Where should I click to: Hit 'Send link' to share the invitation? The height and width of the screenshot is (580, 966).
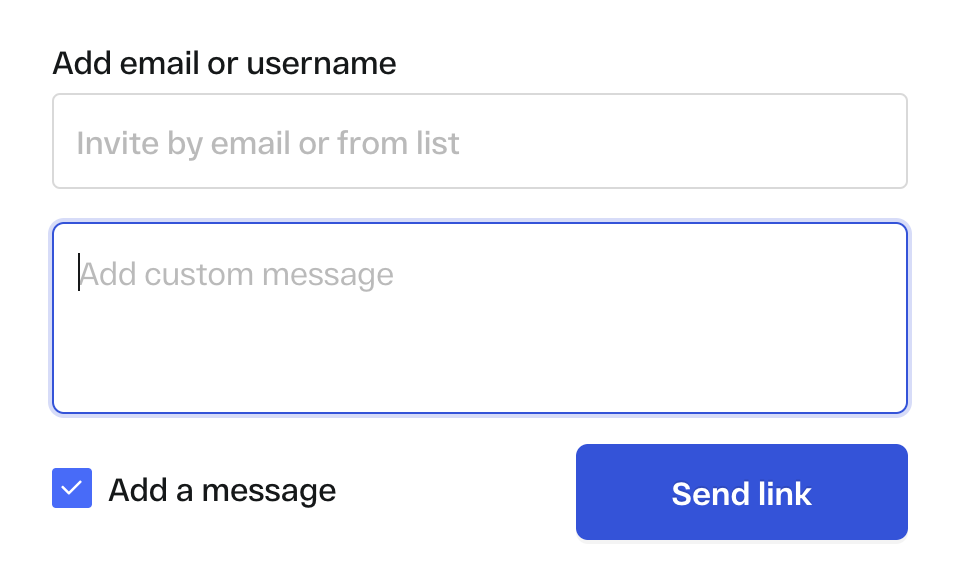(741, 492)
